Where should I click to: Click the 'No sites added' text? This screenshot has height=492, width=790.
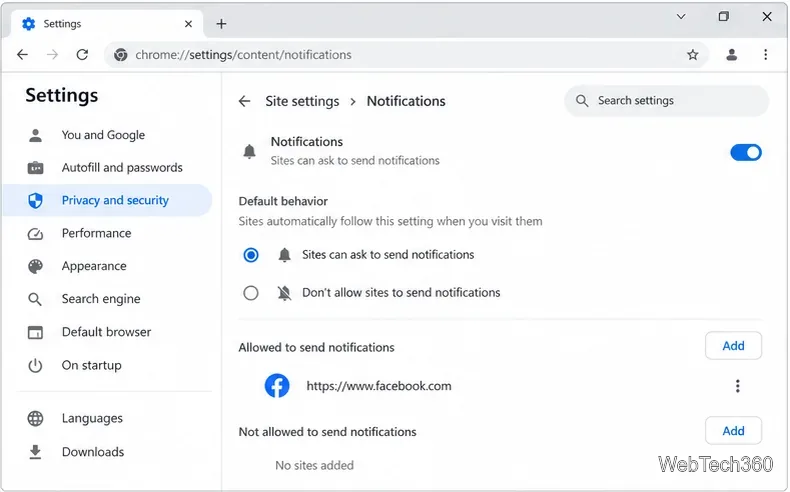tap(314, 465)
